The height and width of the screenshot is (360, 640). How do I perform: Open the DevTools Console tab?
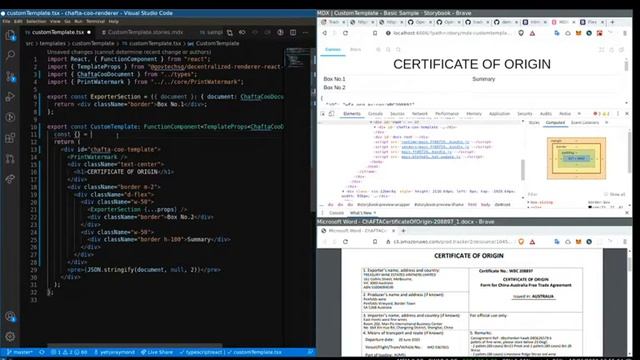pos(376,113)
